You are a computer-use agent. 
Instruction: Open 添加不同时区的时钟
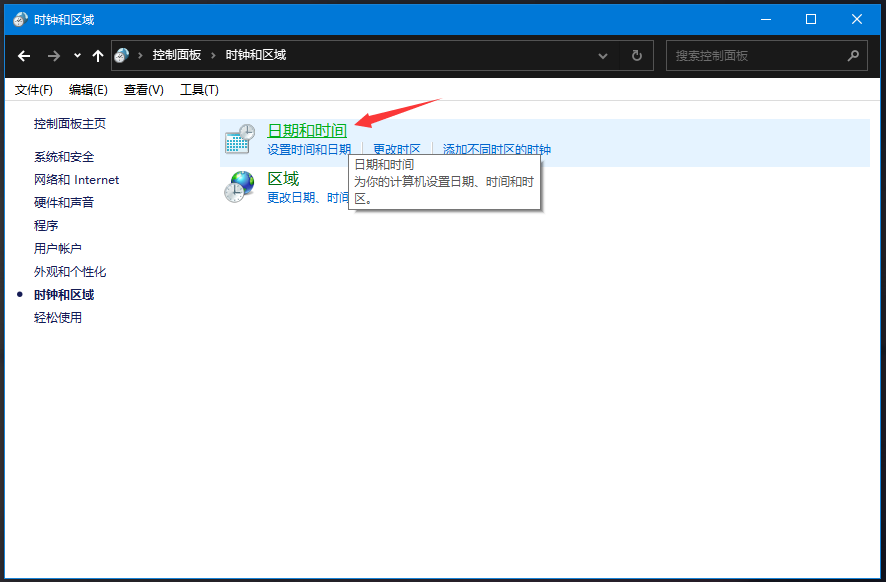point(494,147)
